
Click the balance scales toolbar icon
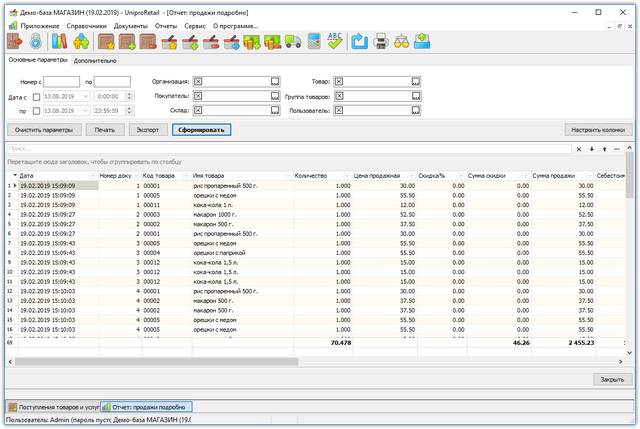click(x=402, y=41)
